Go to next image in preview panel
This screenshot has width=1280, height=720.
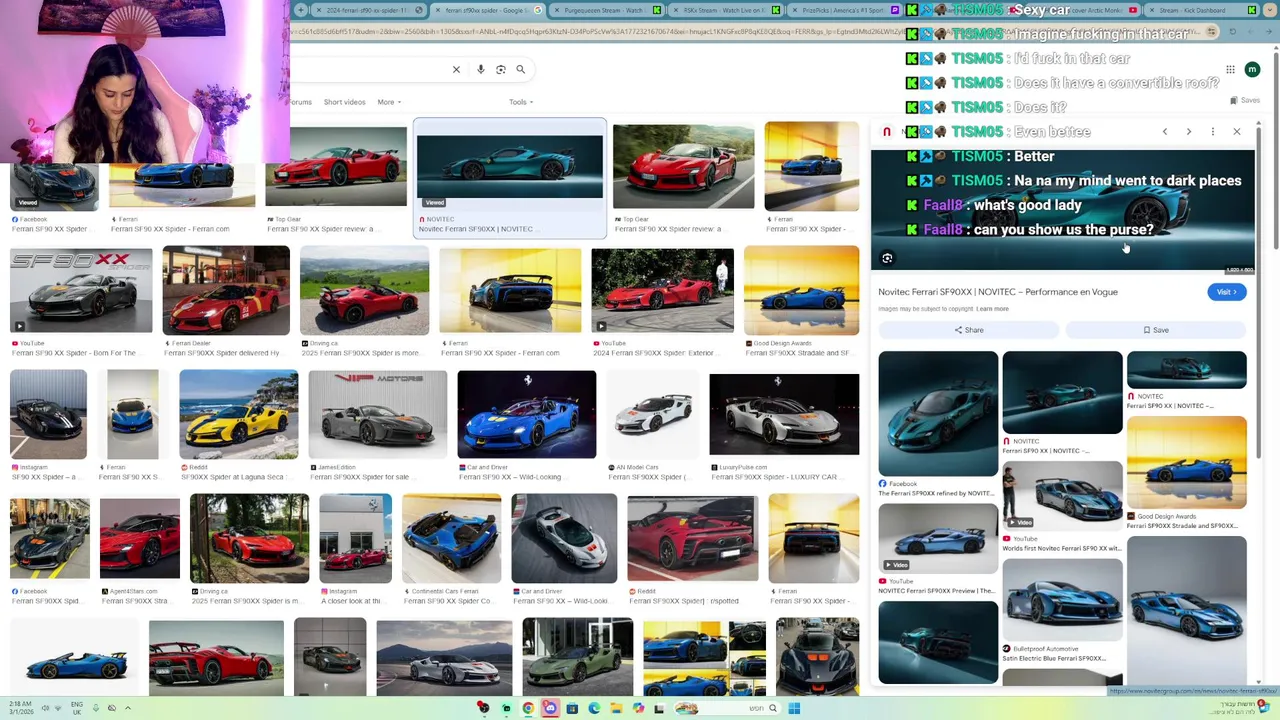coord(1189,132)
